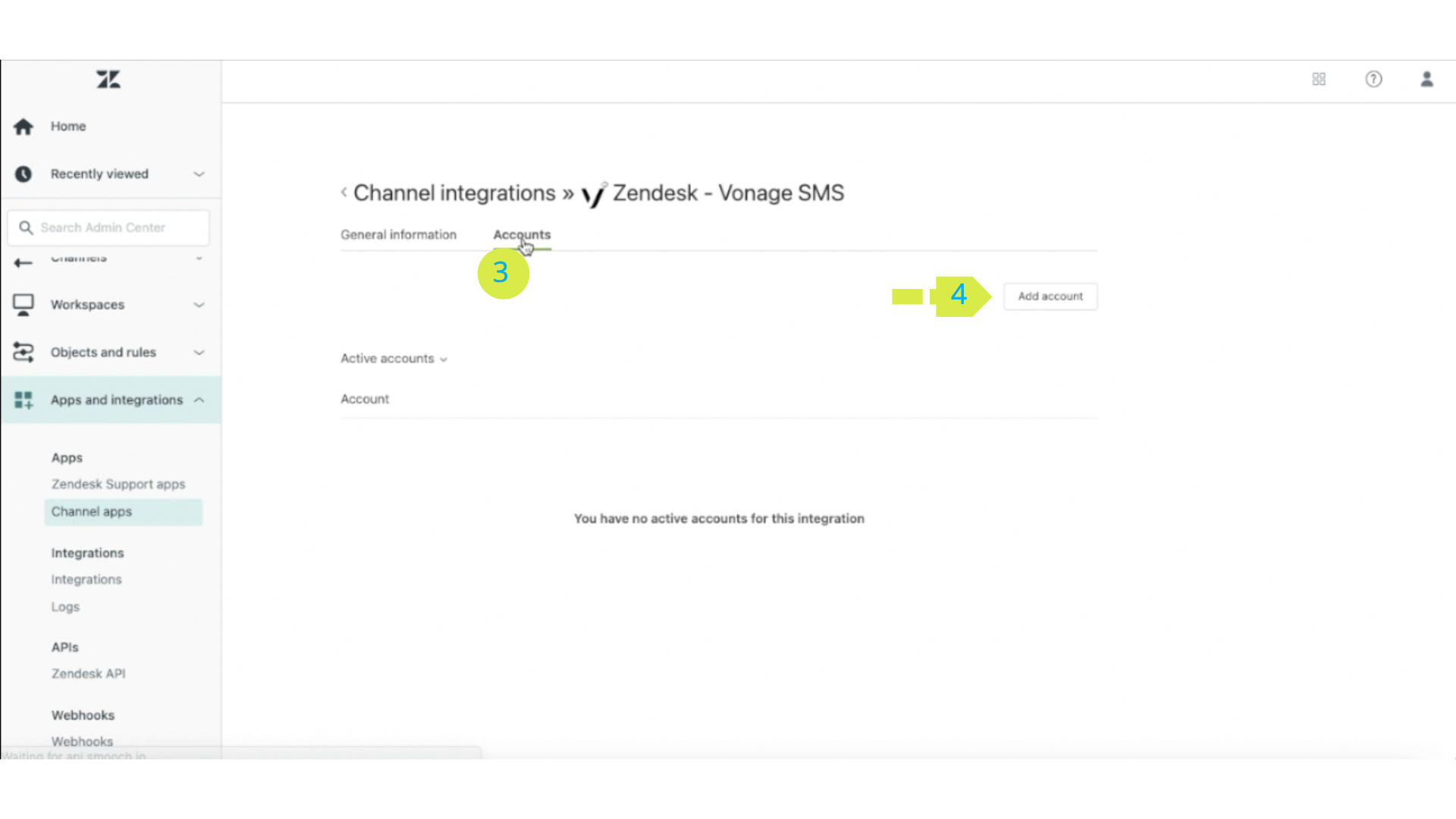Click the Search Admin Center field
Image resolution: width=1456 pixels, height=819 pixels.
point(108,227)
